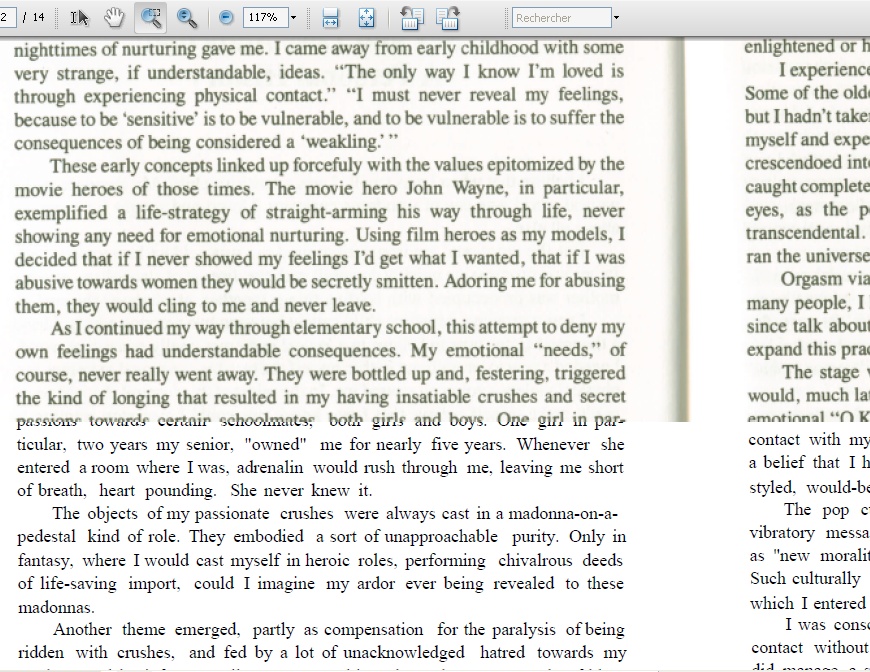This screenshot has height=672, width=870.
Task: Click the fit full page icon
Action: pyautogui.click(x=366, y=18)
